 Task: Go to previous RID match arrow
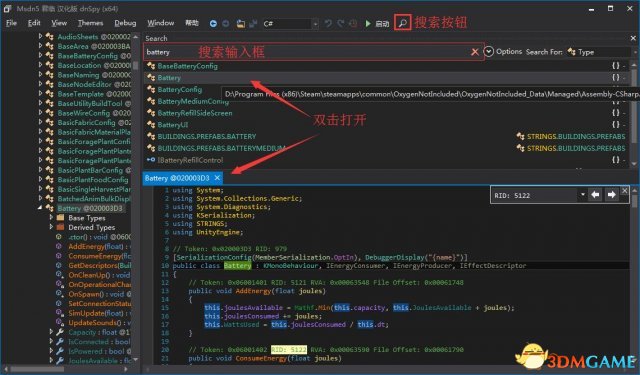[595, 195]
